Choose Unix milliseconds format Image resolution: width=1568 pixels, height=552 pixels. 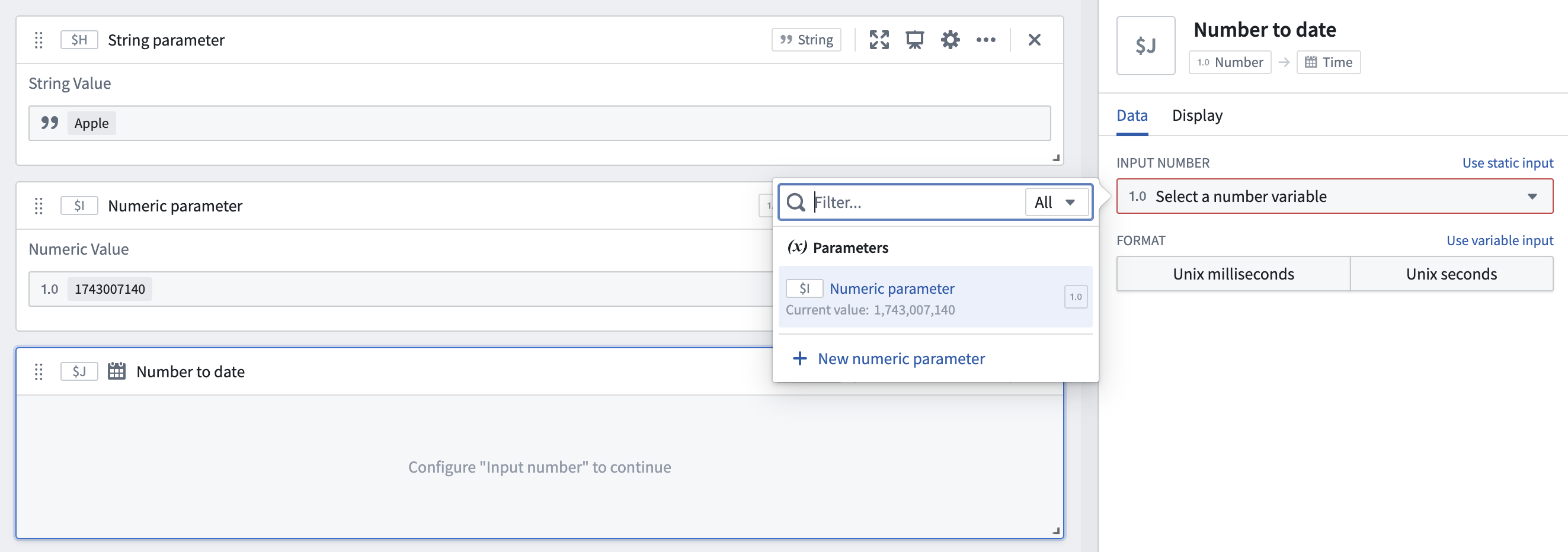1233,274
